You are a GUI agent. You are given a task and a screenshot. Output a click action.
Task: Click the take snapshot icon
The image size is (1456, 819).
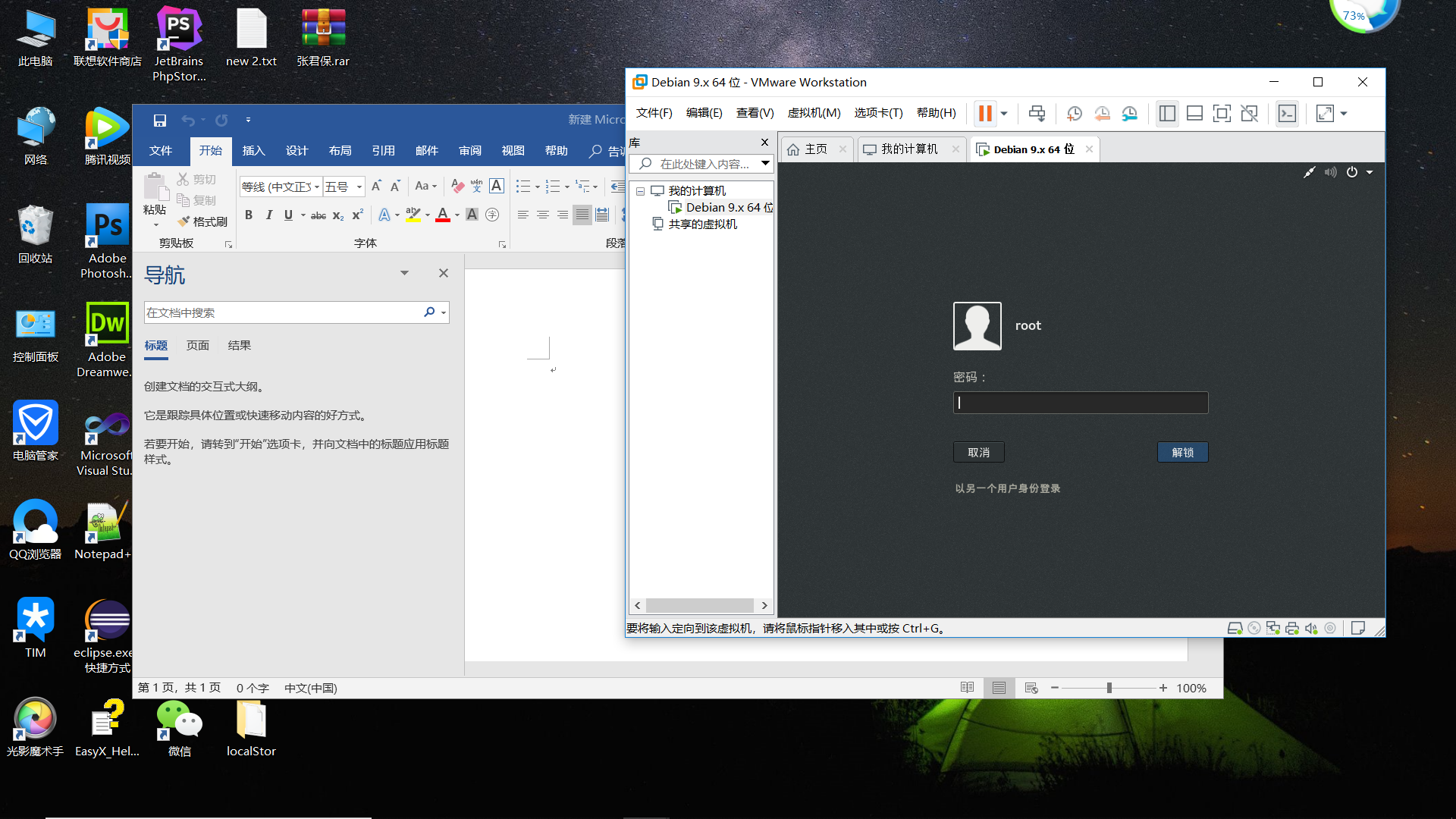point(1075,114)
